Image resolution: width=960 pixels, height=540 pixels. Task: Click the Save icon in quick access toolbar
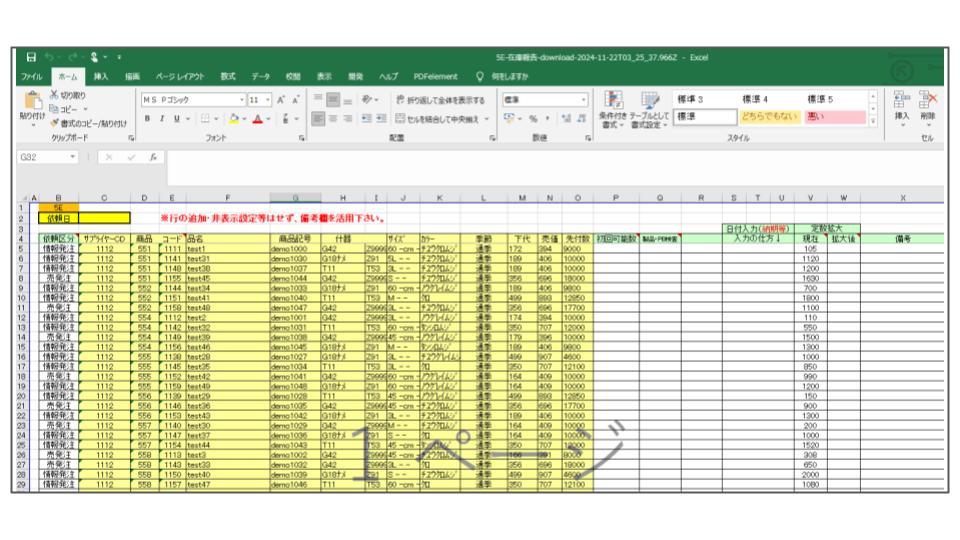pyautogui.click(x=31, y=57)
